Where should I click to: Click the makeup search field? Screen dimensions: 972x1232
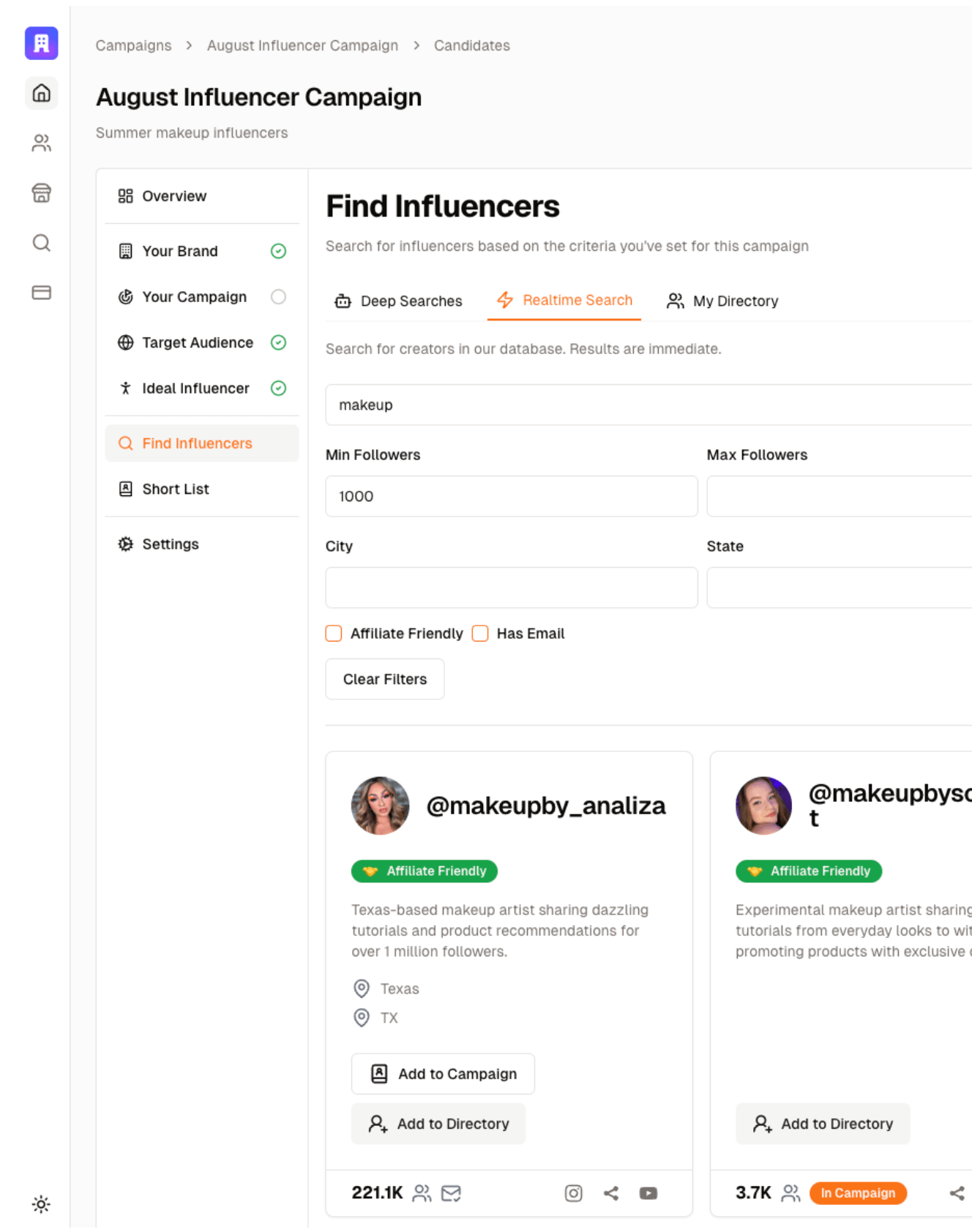coord(648,405)
